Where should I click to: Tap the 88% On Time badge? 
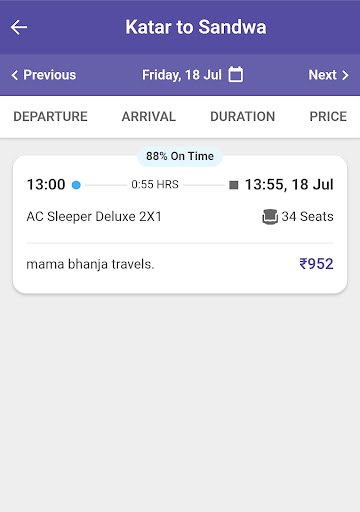tap(180, 156)
